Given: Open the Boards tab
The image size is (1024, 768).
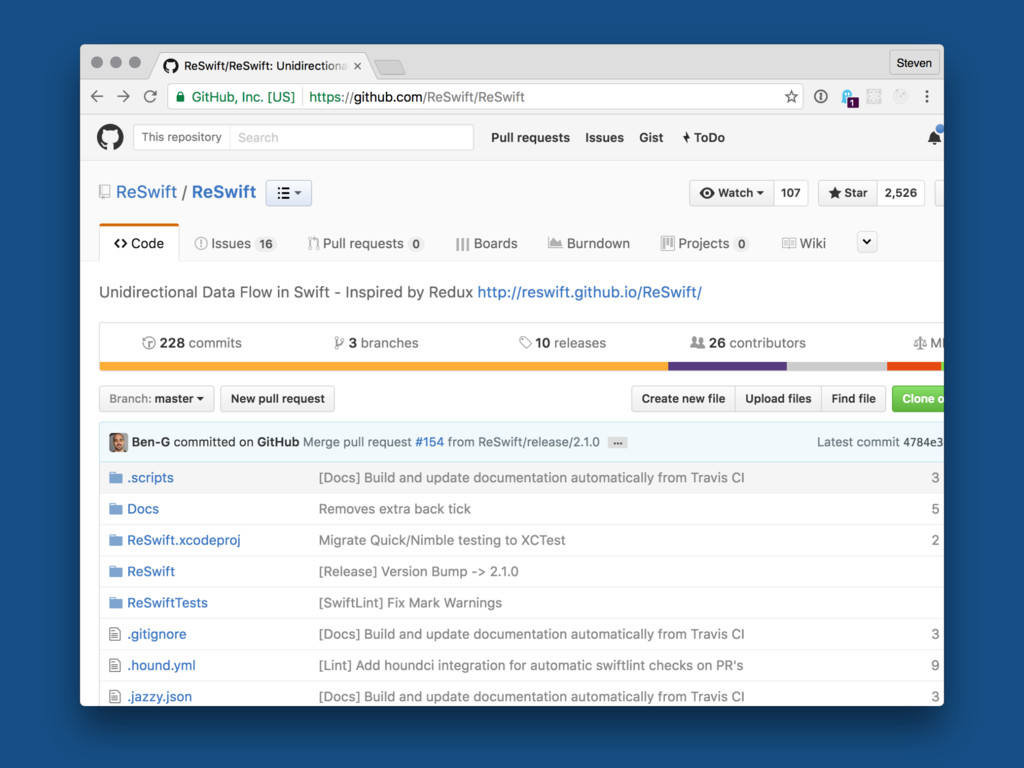Looking at the screenshot, I should tap(487, 244).
